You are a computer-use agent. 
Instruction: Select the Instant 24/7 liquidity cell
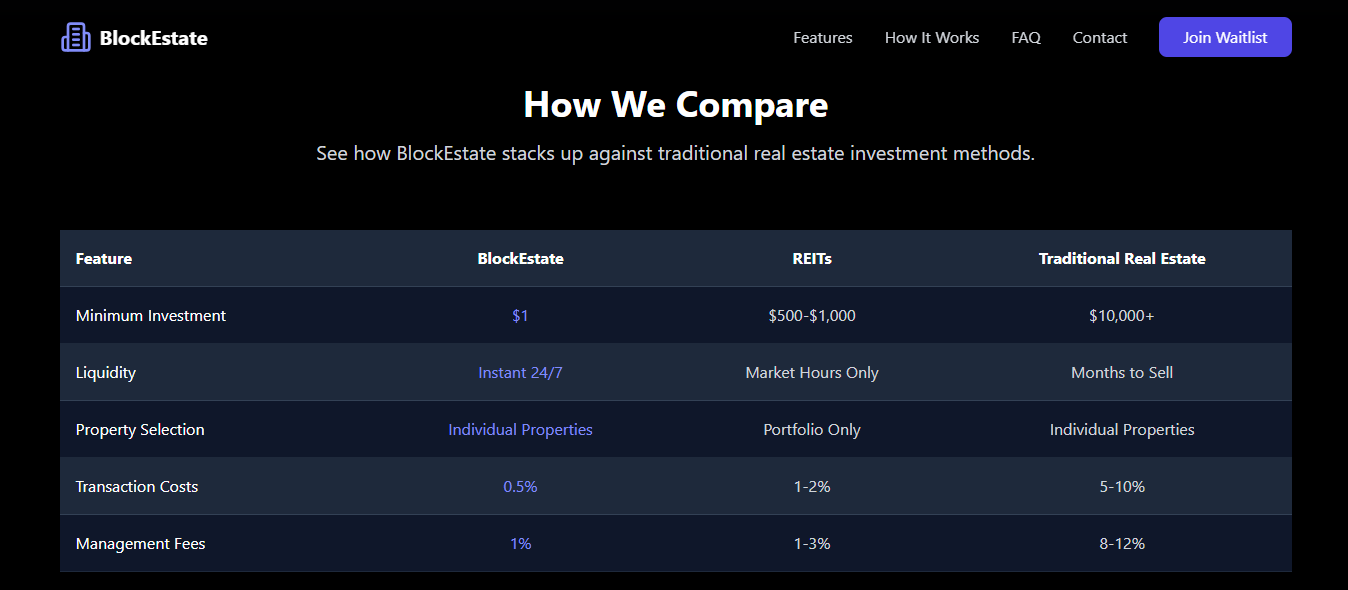coord(520,372)
